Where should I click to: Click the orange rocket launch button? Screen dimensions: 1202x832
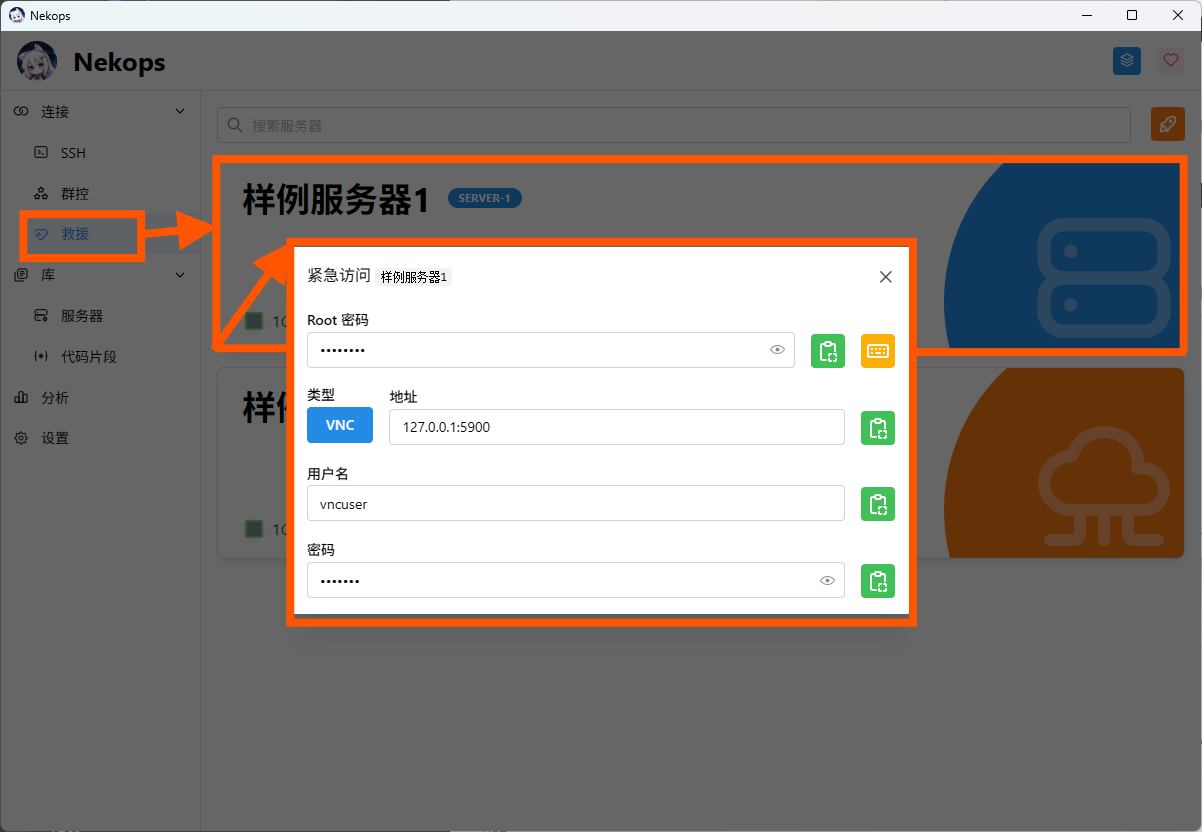coord(1167,125)
